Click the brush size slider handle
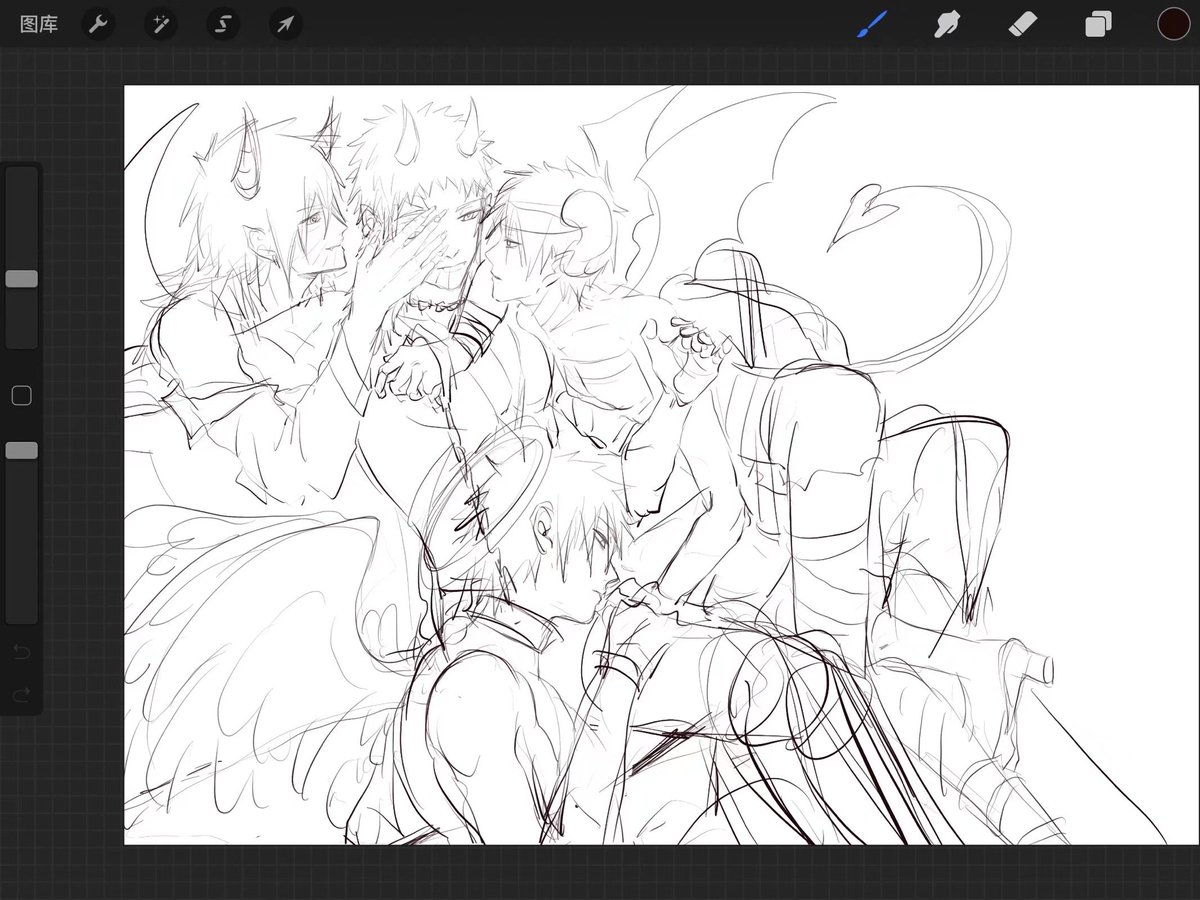Screen dimensions: 1200x900 (22, 279)
